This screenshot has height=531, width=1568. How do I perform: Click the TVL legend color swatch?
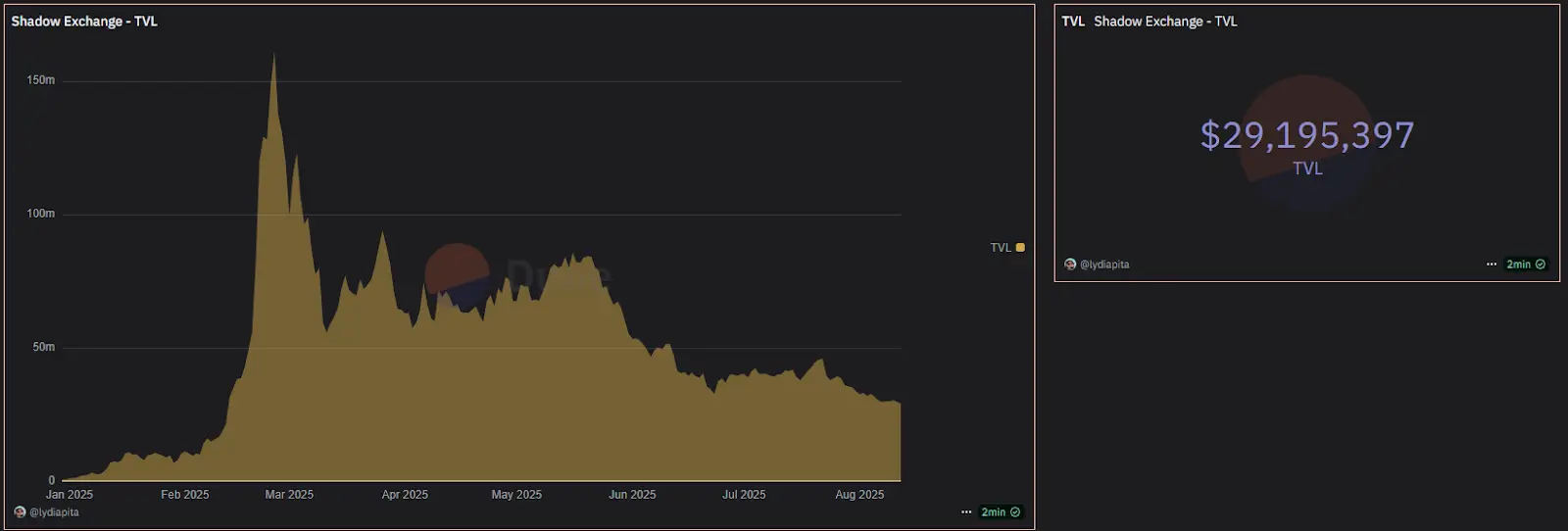(x=1020, y=248)
